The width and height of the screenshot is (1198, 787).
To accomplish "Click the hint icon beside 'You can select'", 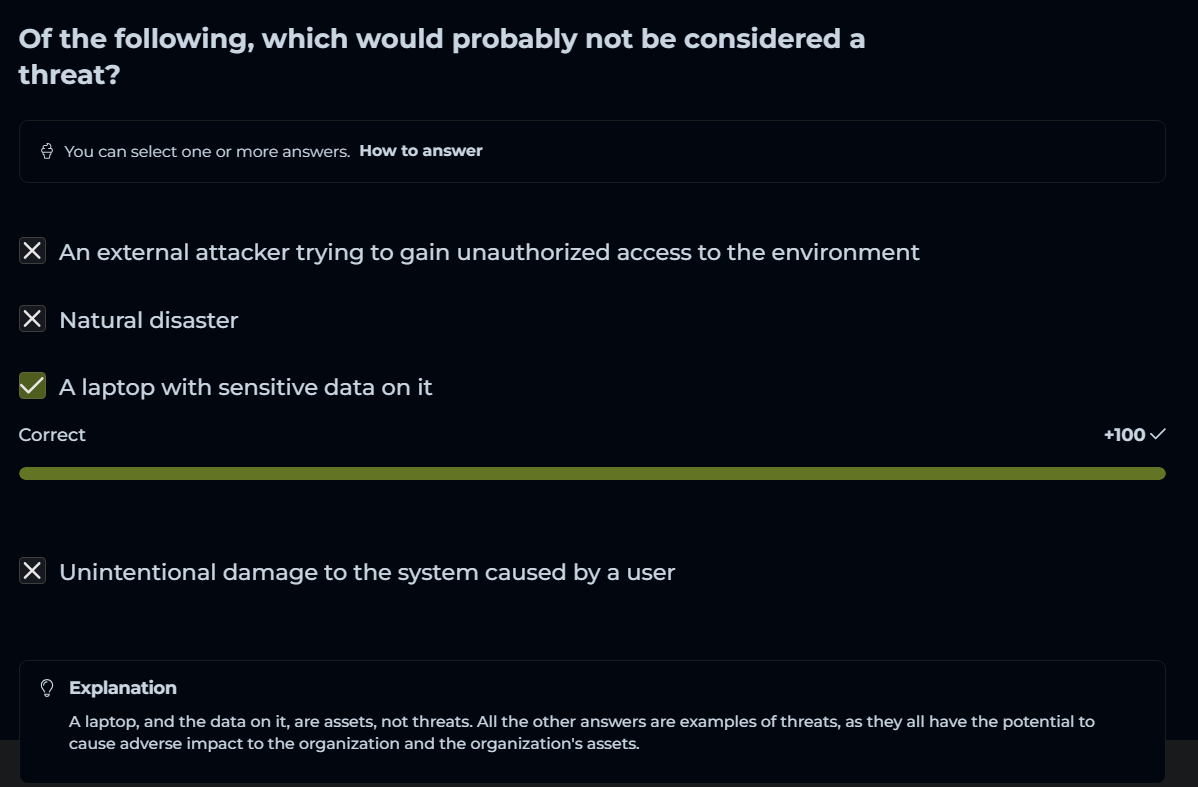I will click(x=46, y=151).
